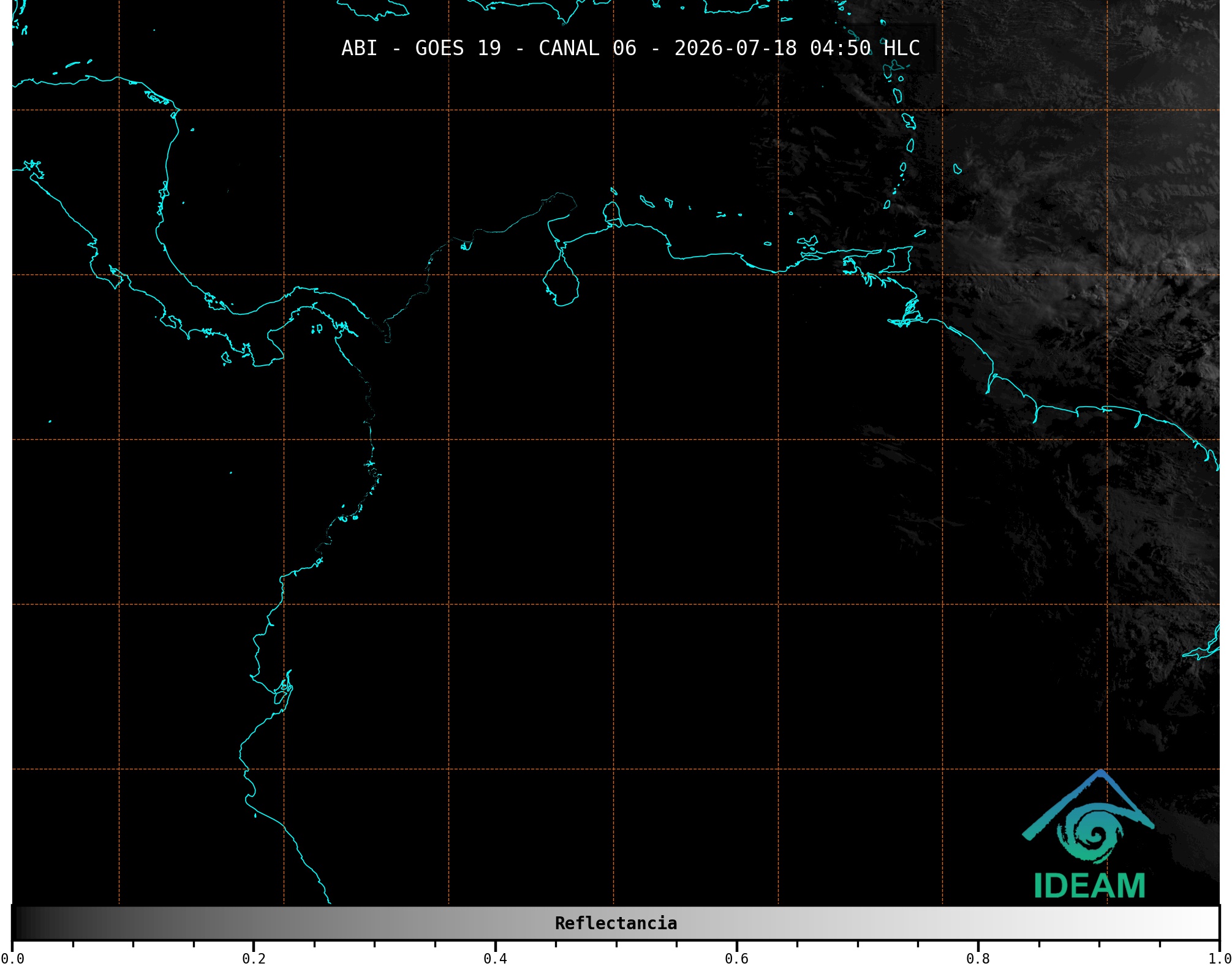This screenshot has height=966, width=1232.
Task: Click the "IDEAM" green wordmark text
Action: pyautogui.click(x=1089, y=886)
